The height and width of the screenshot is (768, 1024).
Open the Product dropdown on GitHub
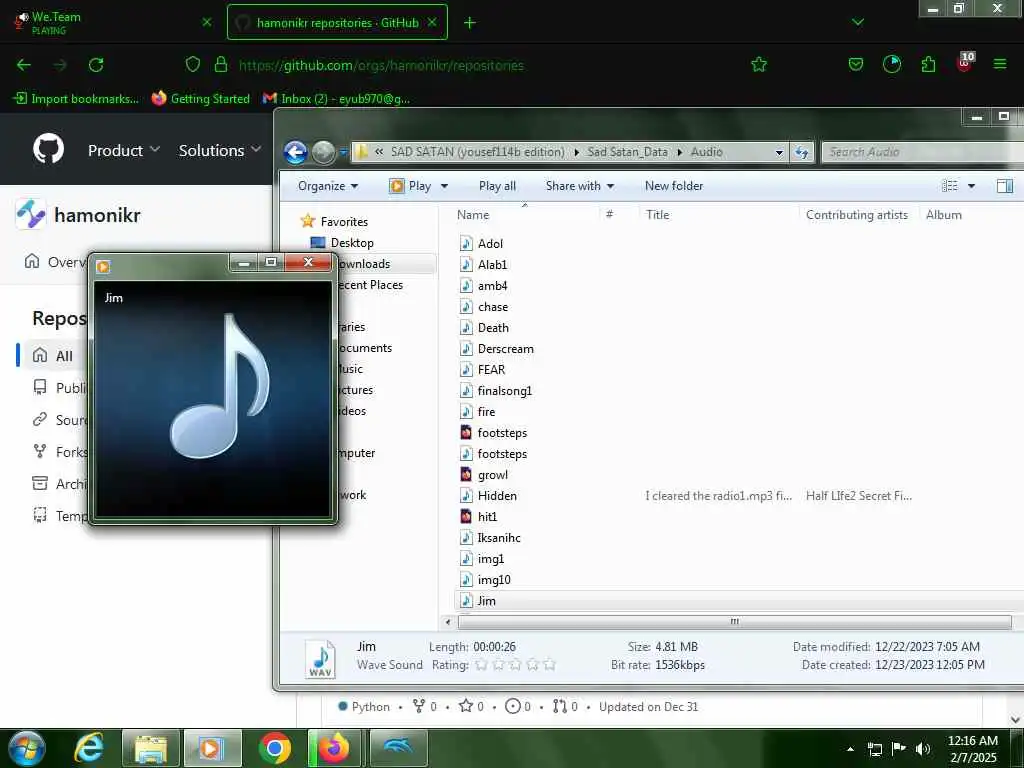pyautogui.click(x=124, y=150)
